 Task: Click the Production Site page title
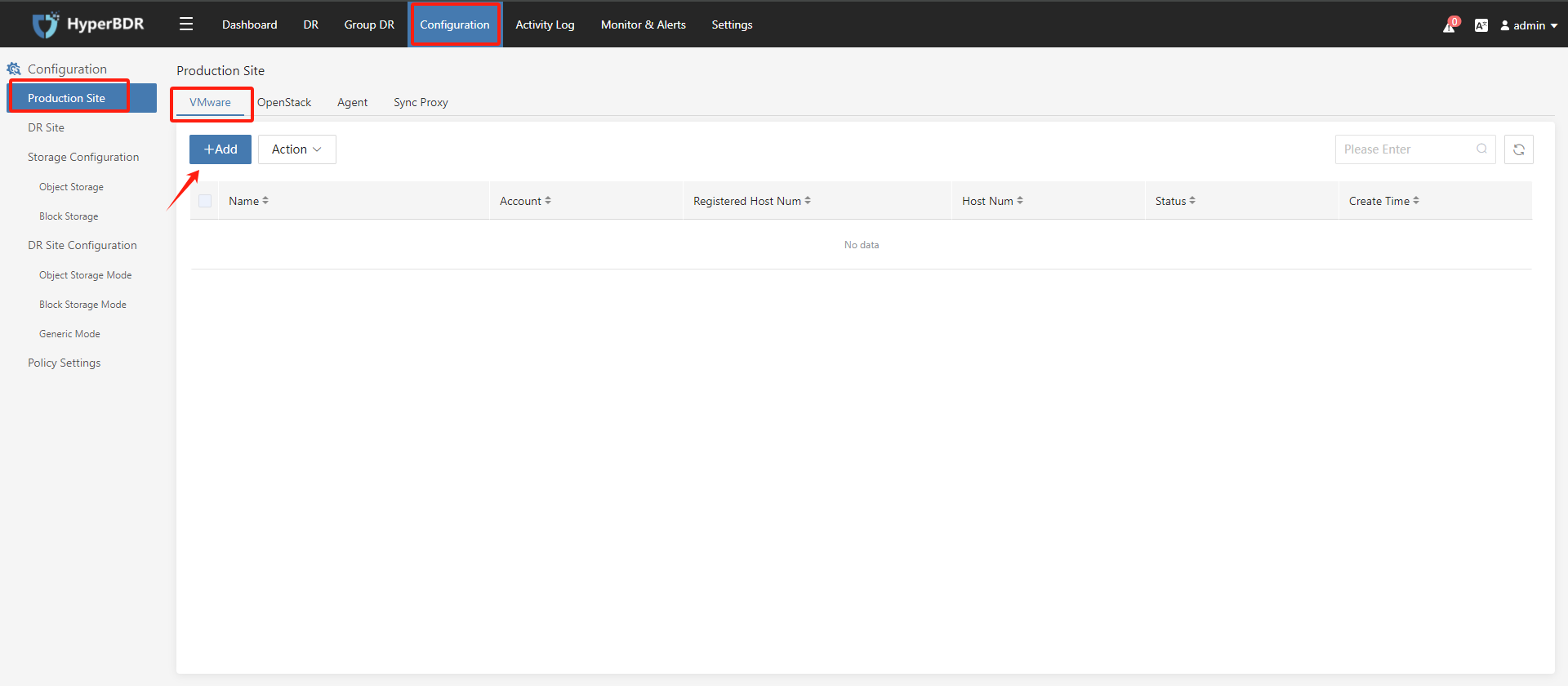click(x=220, y=70)
